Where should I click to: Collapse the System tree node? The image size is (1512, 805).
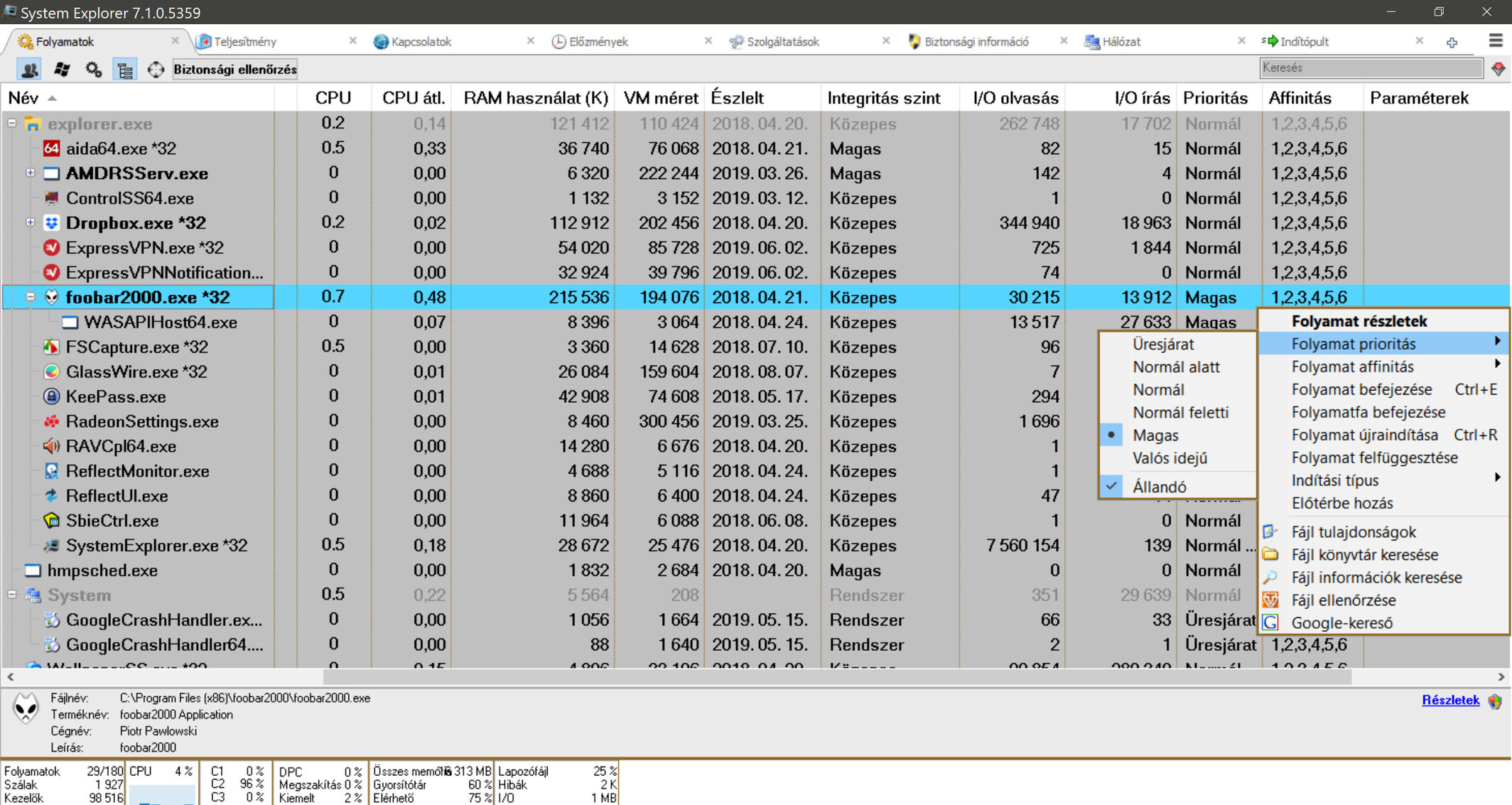(x=12, y=595)
